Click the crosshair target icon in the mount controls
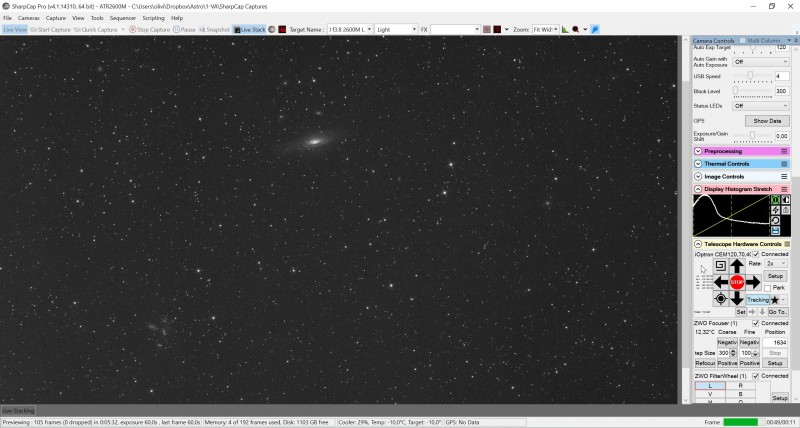 (x=720, y=299)
